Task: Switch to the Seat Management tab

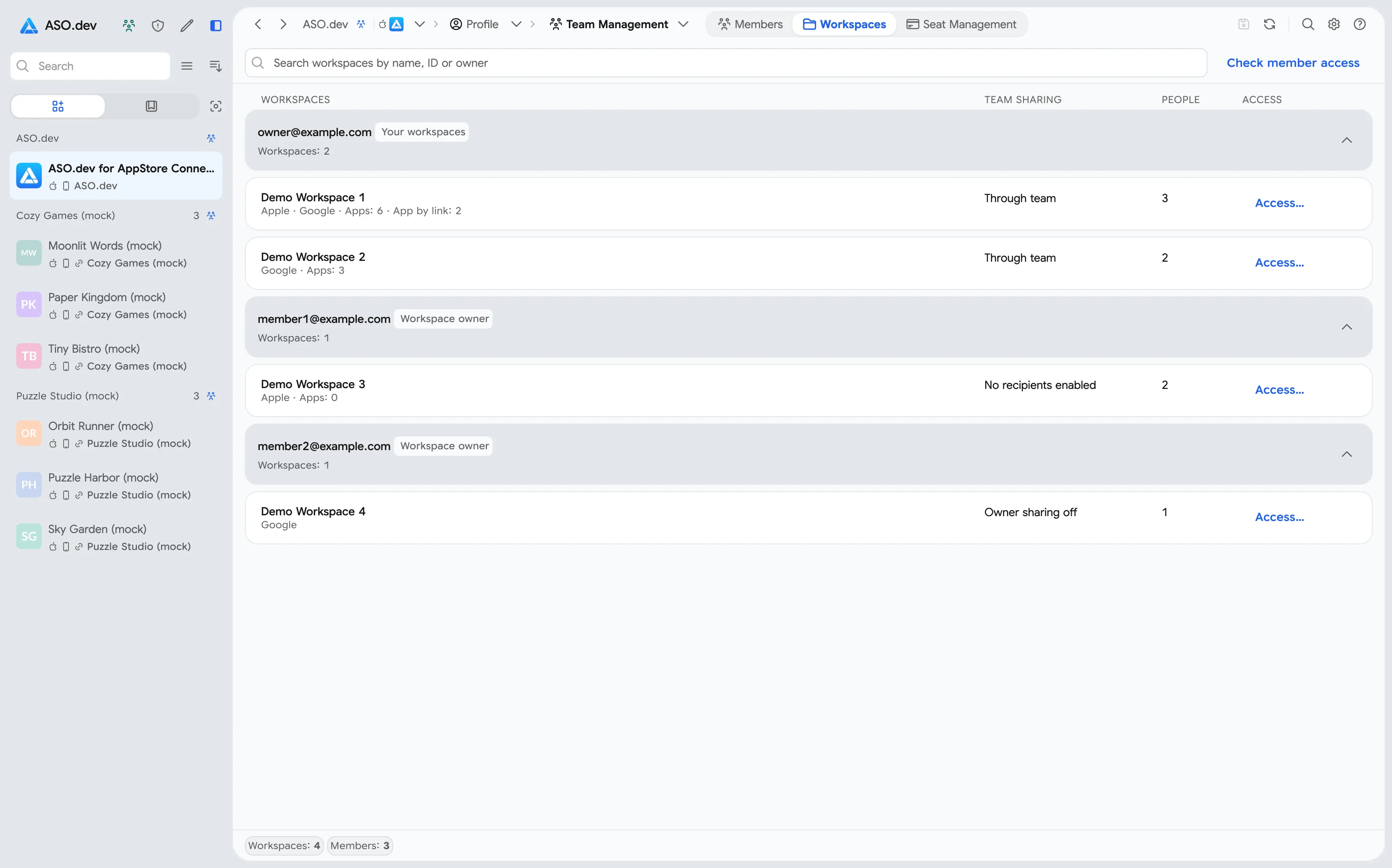Action: (x=961, y=24)
